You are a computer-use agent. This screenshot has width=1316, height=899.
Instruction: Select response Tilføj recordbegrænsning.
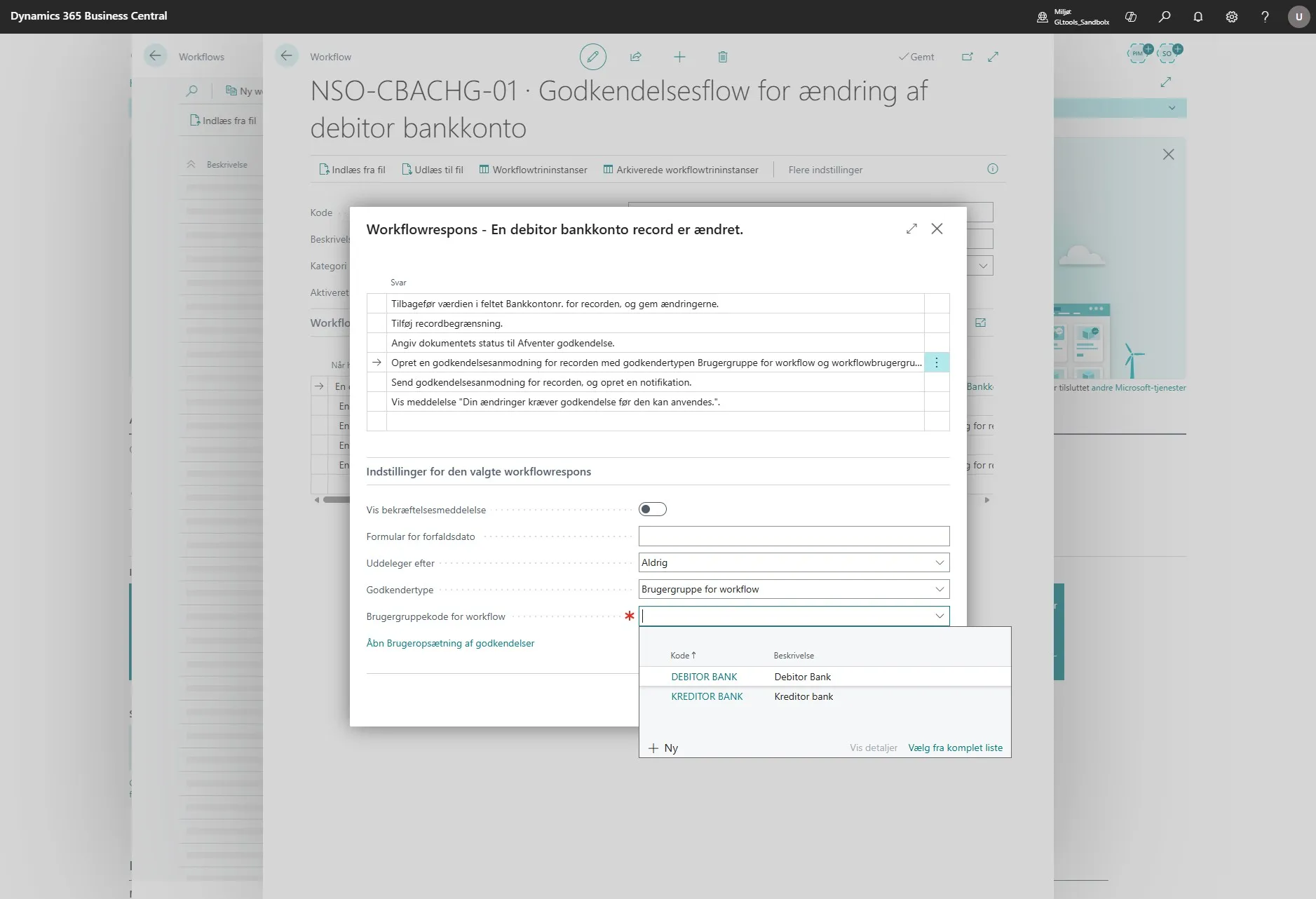pos(656,323)
